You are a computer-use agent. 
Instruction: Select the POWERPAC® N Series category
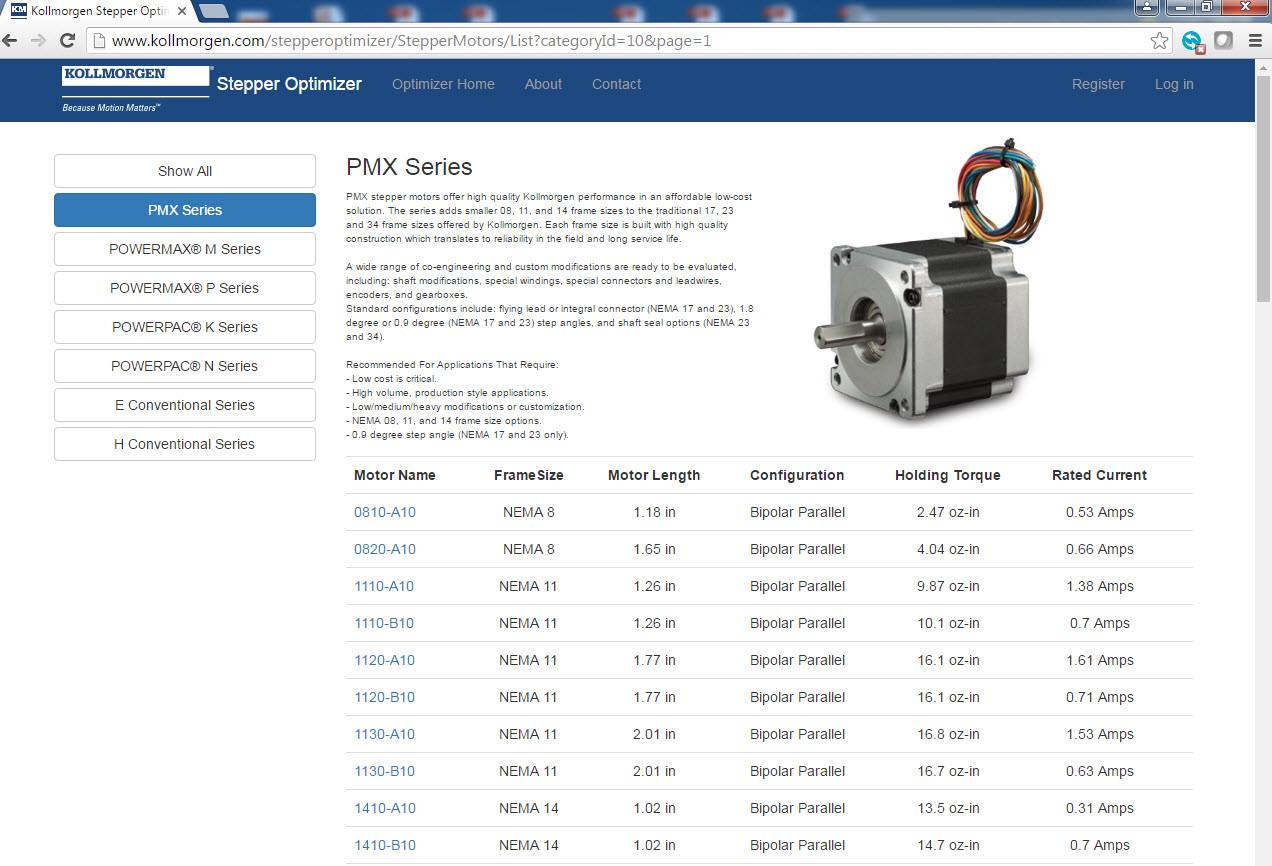[x=185, y=366]
